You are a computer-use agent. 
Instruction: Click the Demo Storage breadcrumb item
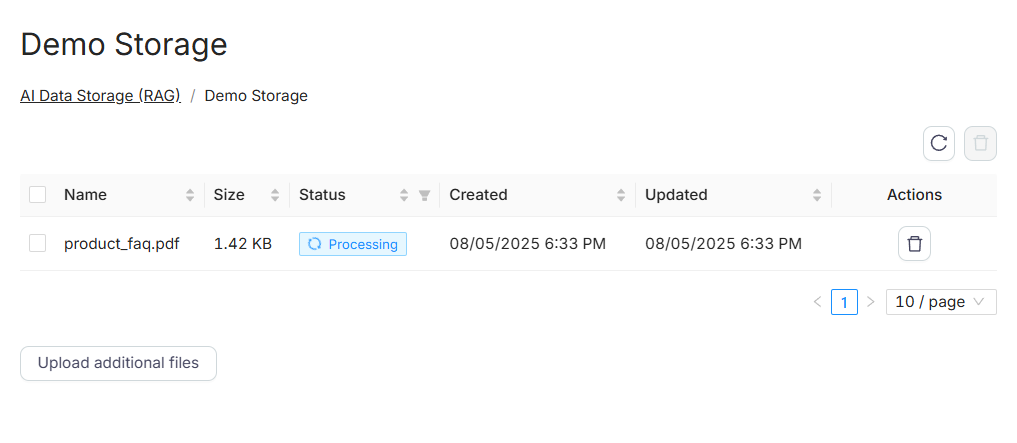coord(256,96)
